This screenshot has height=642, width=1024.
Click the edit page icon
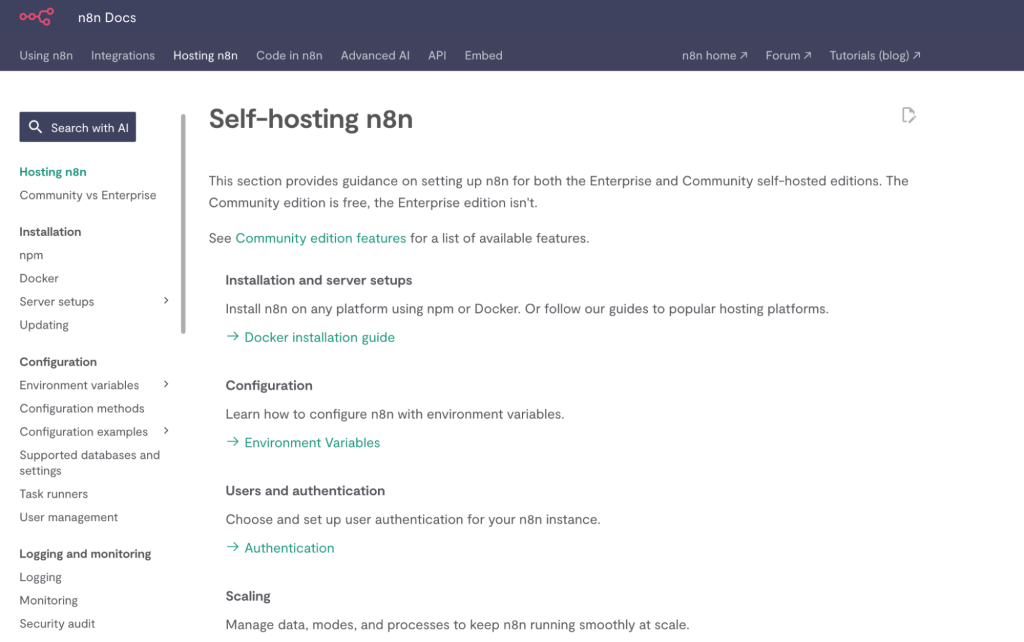(x=908, y=115)
